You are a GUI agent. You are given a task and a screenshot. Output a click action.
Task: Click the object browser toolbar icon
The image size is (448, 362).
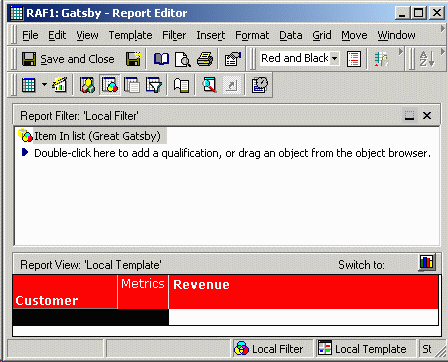(87, 85)
